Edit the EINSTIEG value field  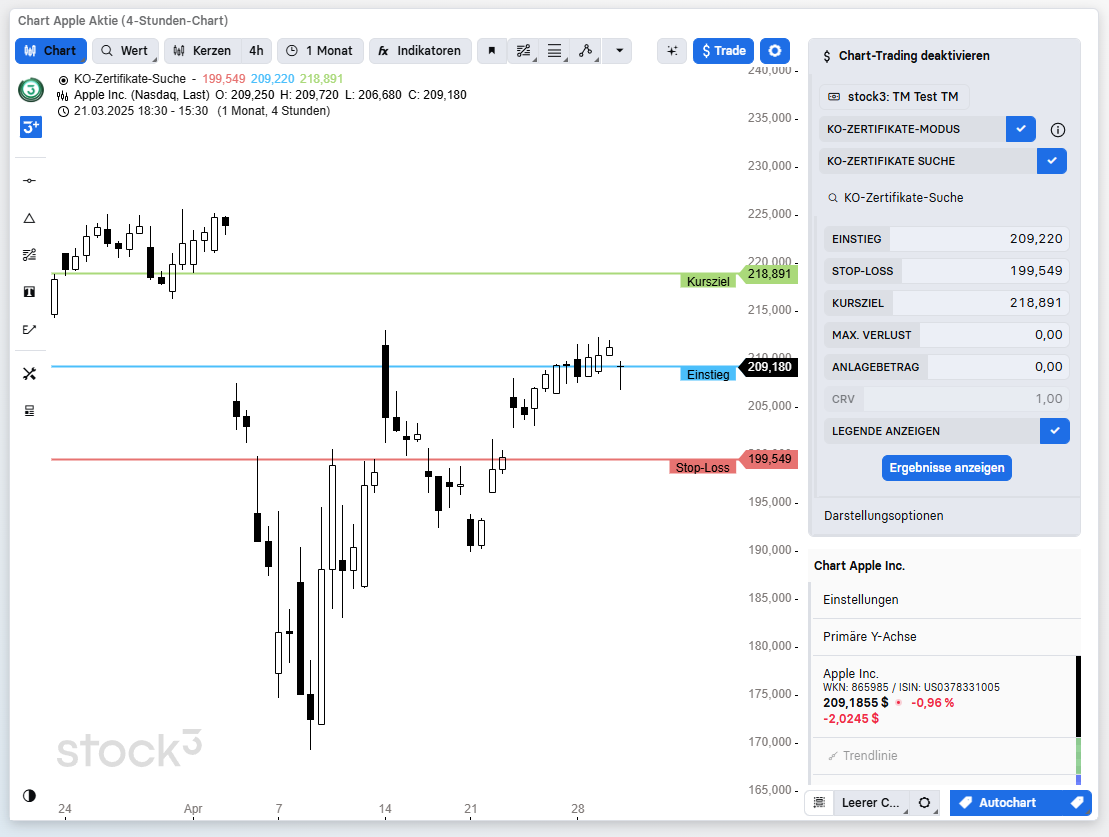click(x=979, y=239)
